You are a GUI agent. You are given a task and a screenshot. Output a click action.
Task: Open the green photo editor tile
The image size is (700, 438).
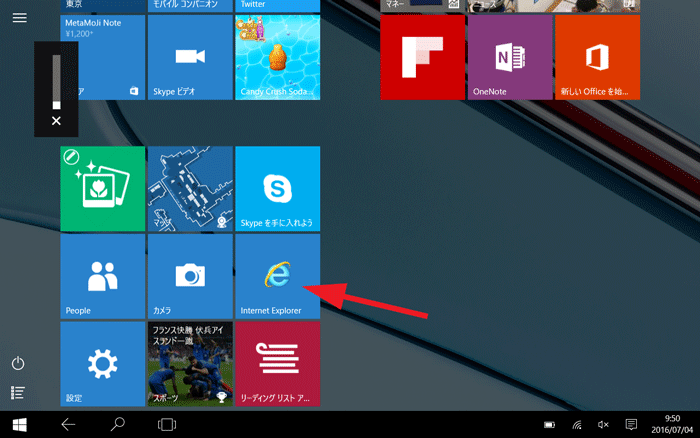(x=103, y=188)
